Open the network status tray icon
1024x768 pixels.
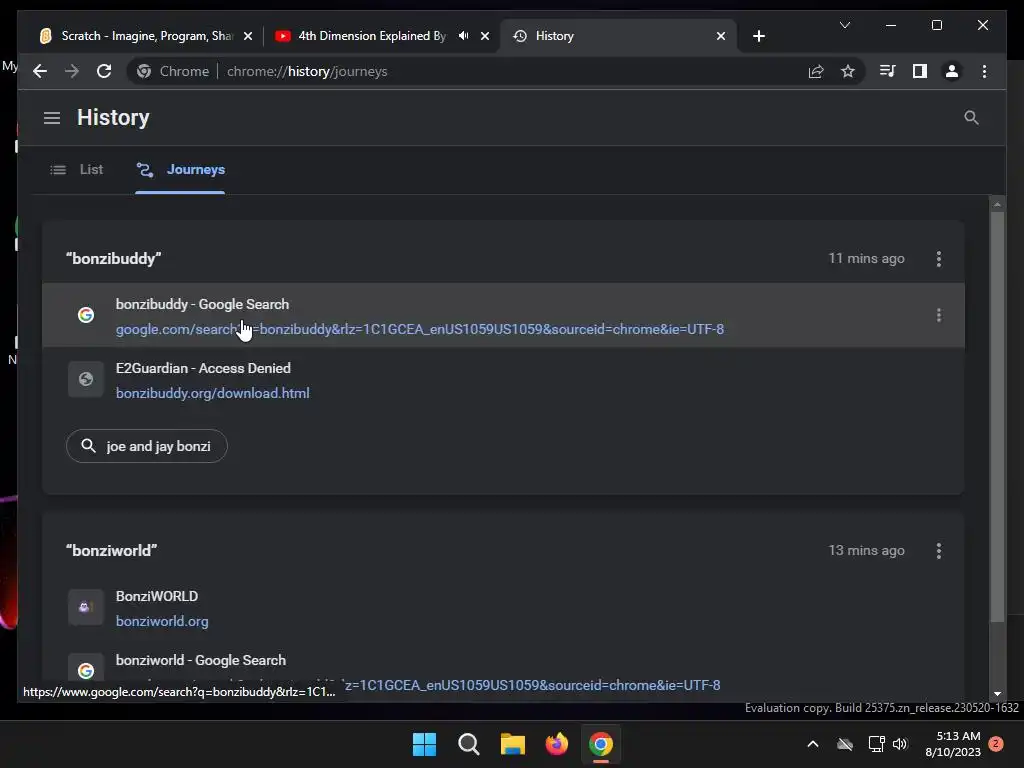coord(876,744)
